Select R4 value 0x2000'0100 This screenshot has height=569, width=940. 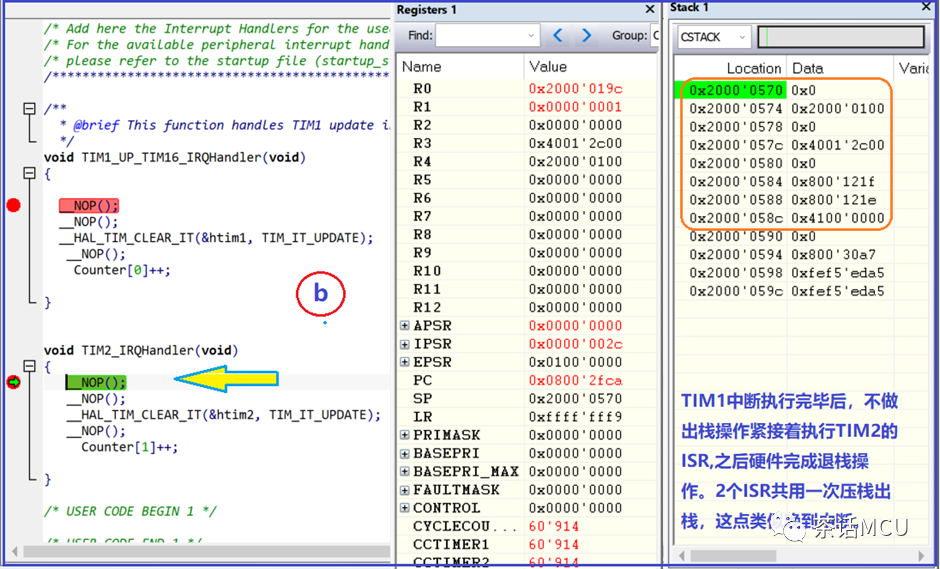[576, 161]
